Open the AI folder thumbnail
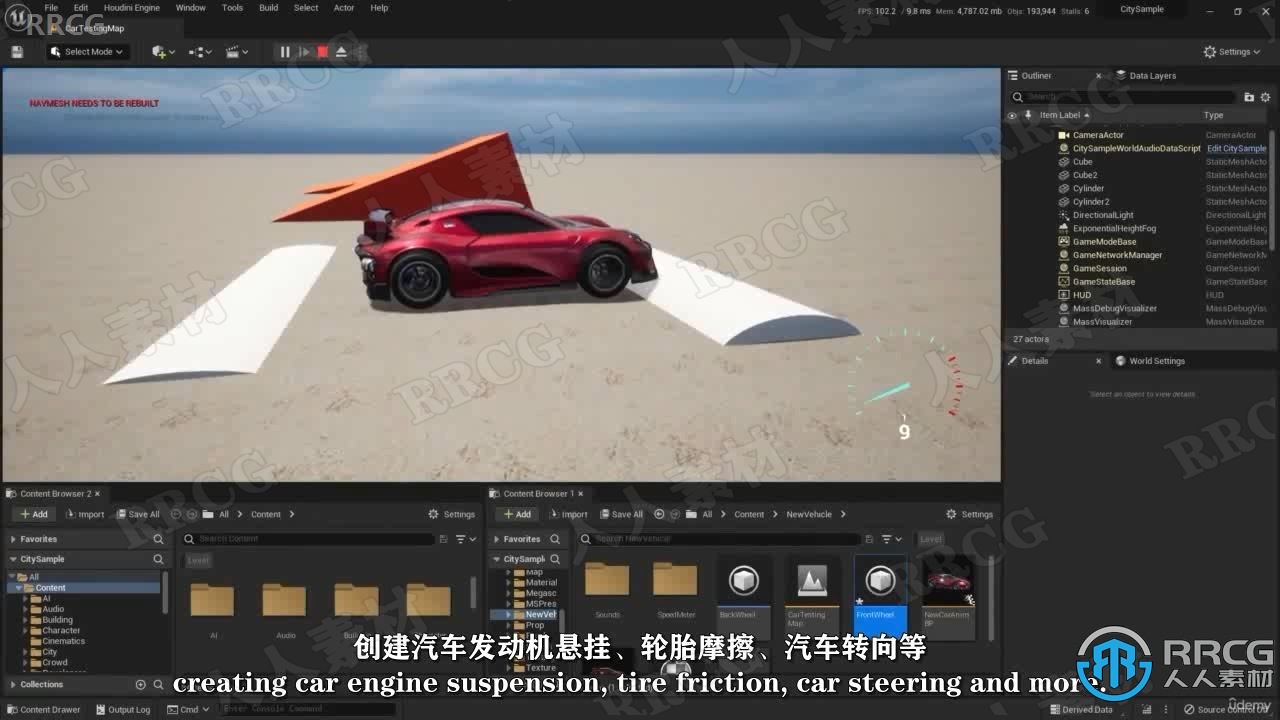1280x720 pixels. coord(212,600)
